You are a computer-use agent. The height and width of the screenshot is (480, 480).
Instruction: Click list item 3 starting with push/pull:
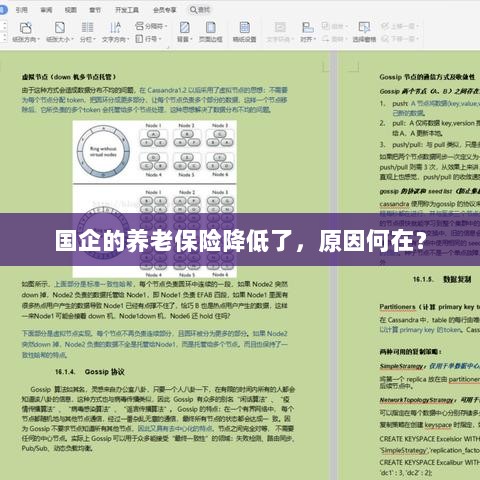coord(430,145)
